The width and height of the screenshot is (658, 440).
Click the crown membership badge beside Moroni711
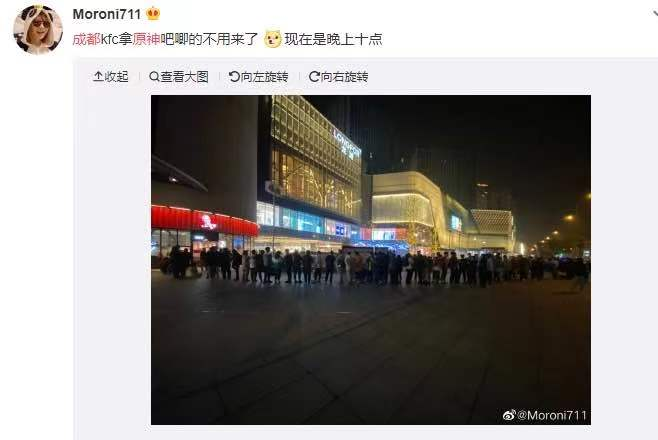coord(153,14)
